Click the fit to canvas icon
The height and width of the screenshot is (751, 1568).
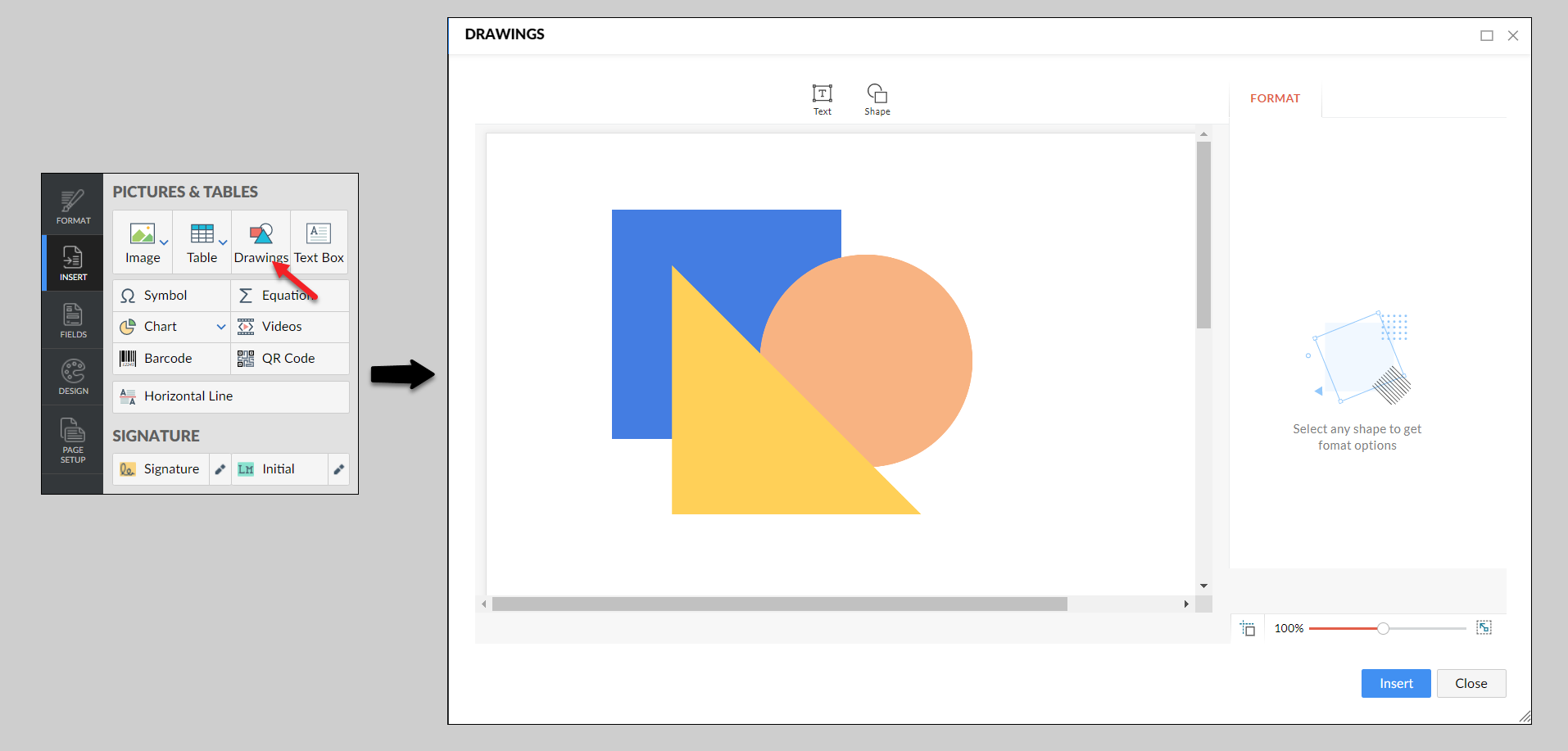click(1484, 627)
